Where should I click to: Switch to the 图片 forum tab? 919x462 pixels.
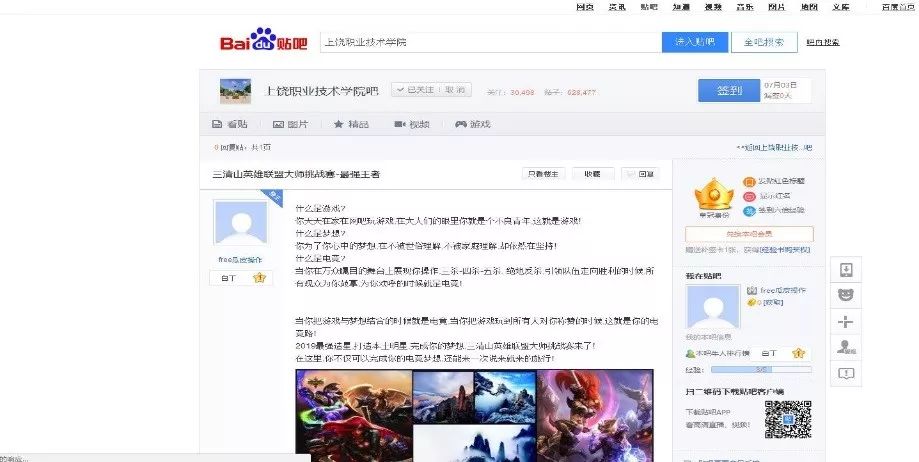pyautogui.click(x=290, y=124)
